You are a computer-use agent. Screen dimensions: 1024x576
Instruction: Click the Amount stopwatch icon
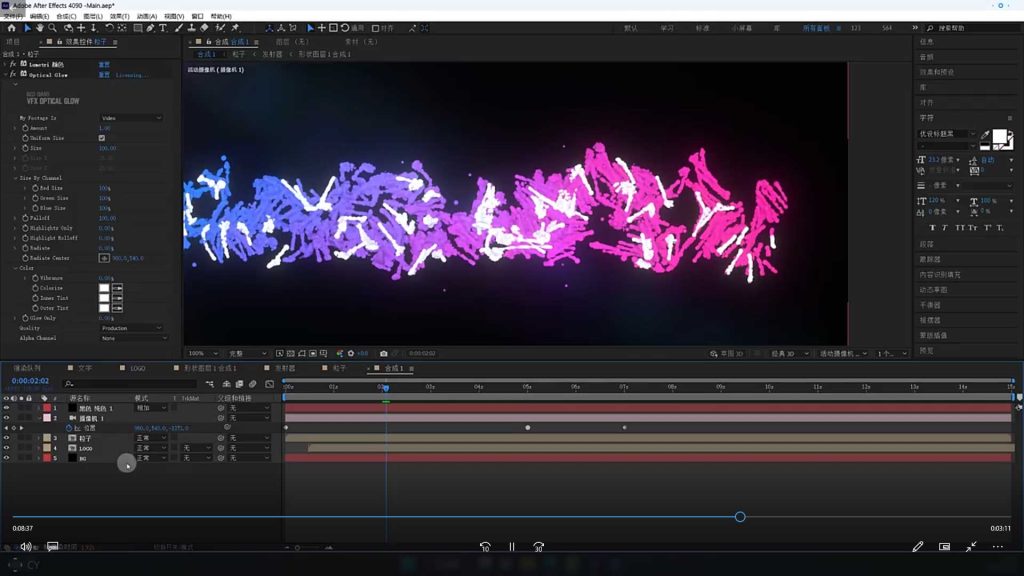click(x=25, y=128)
